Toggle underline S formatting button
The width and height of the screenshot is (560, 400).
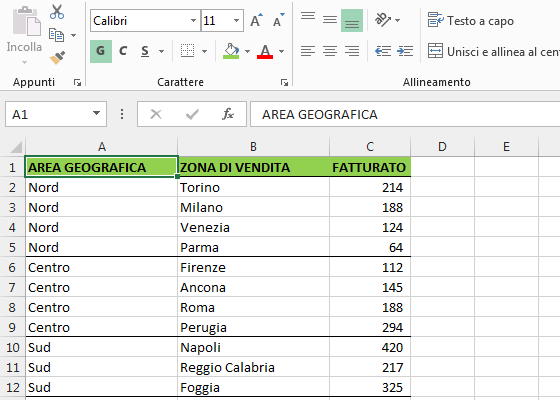click(x=145, y=51)
